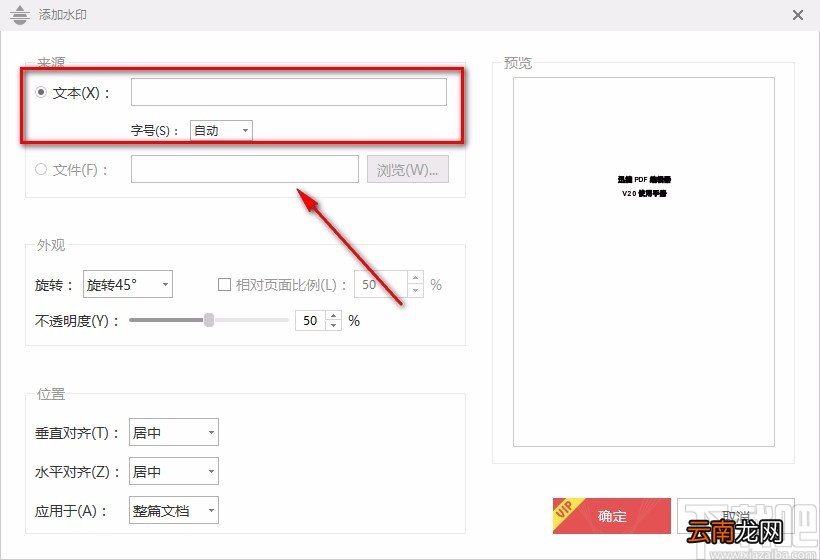Click the VIP 确定 confirm button
The image size is (820, 560).
pos(612,516)
